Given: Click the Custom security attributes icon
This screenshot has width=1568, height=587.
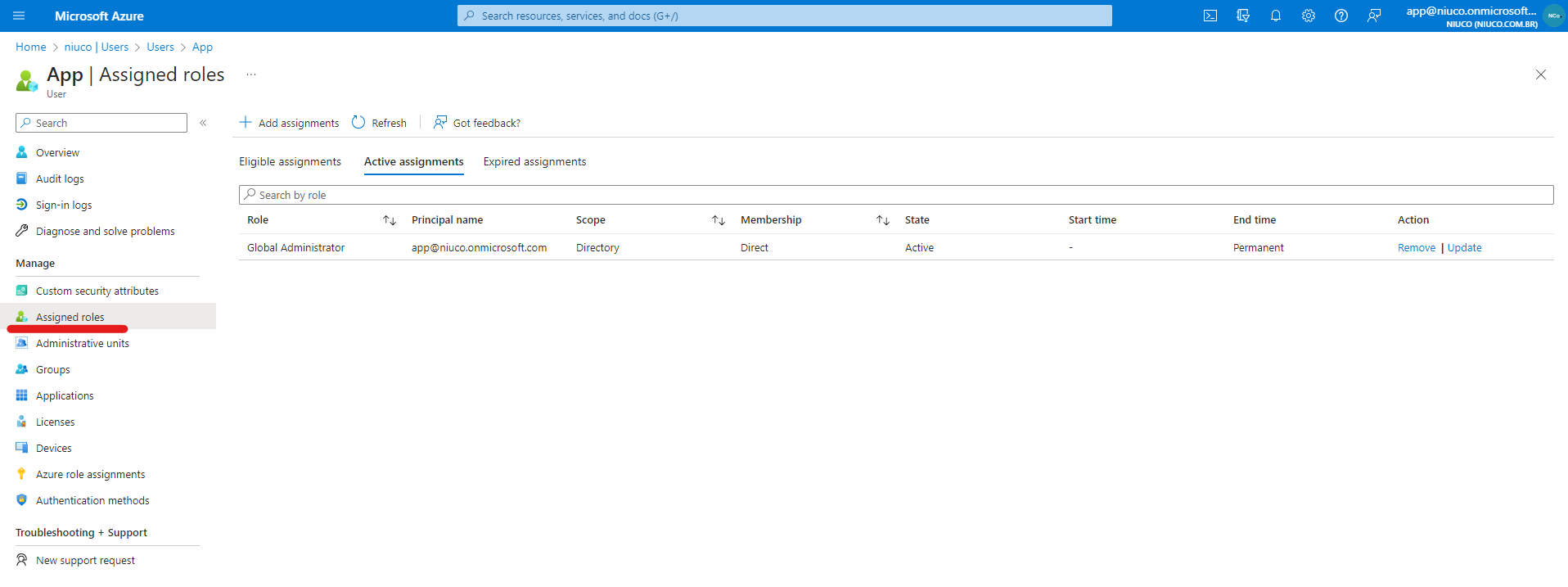Looking at the screenshot, I should 22,291.
